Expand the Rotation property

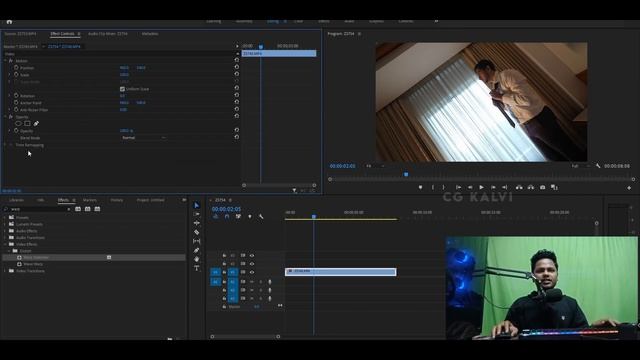(x=10, y=96)
